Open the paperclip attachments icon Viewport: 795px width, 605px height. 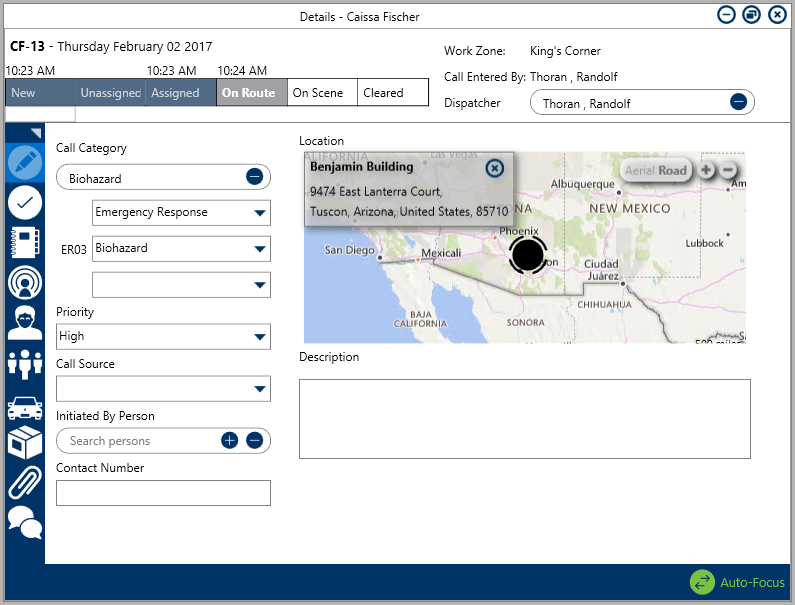click(x=25, y=482)
